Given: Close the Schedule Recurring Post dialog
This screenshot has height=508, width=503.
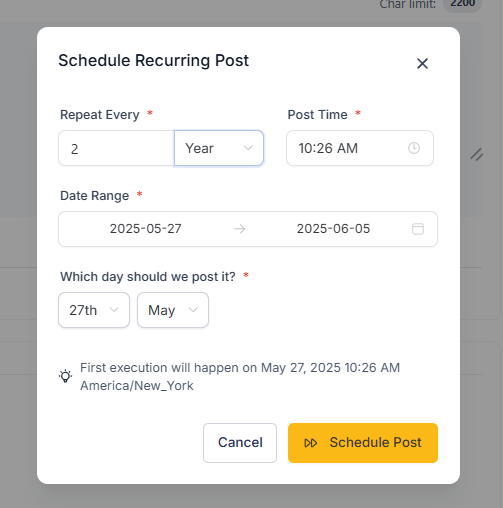Looking at the screenshot, I should coord(422,63).
